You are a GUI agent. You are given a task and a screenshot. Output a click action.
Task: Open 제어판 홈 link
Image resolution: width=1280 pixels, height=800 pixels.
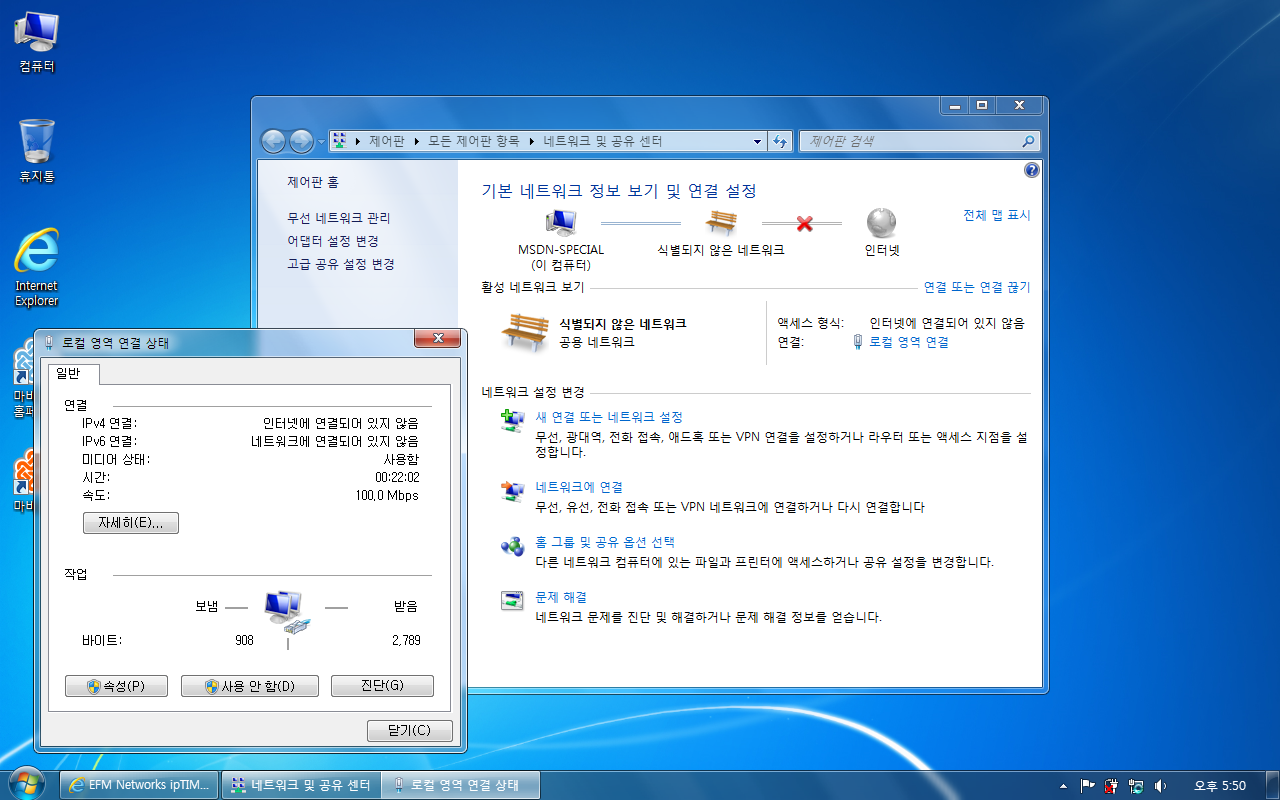pos(313,182)
